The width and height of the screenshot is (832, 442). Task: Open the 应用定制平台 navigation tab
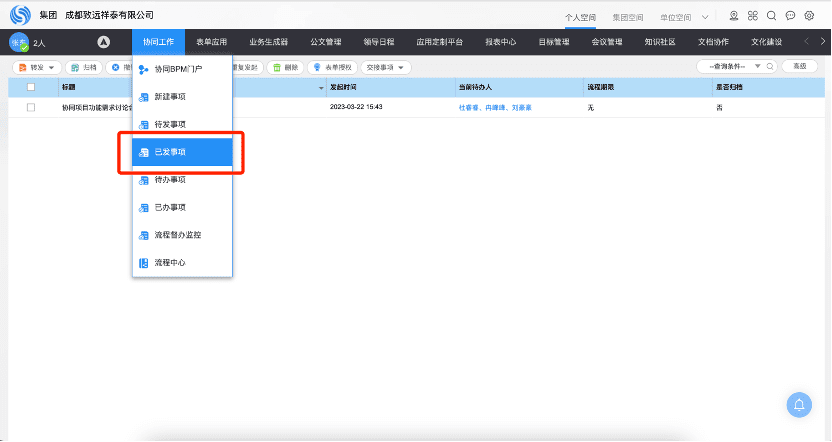439,42
